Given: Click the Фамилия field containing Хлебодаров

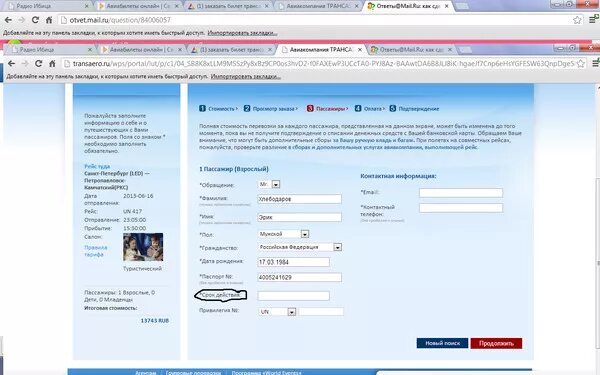Looking at the screenshot, I should (x=299, y=199).
